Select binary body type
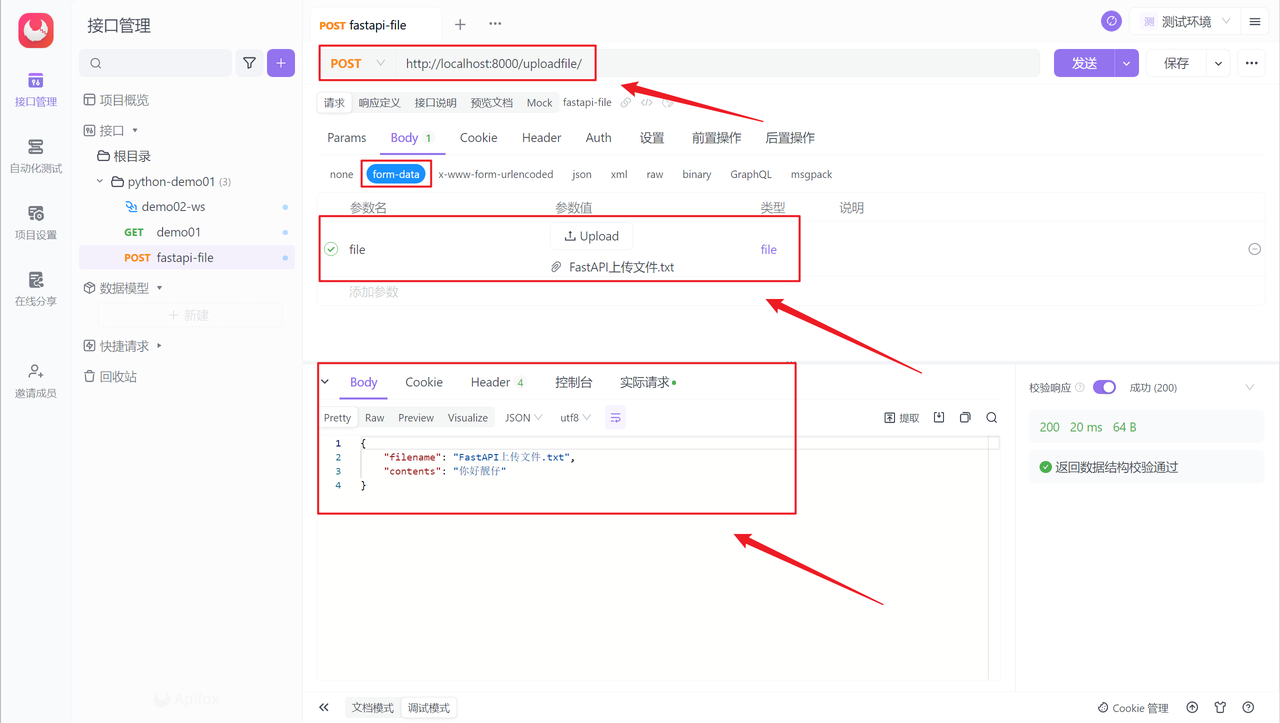The width and height of the screenshot is (1280, 723). pos(697,174)
